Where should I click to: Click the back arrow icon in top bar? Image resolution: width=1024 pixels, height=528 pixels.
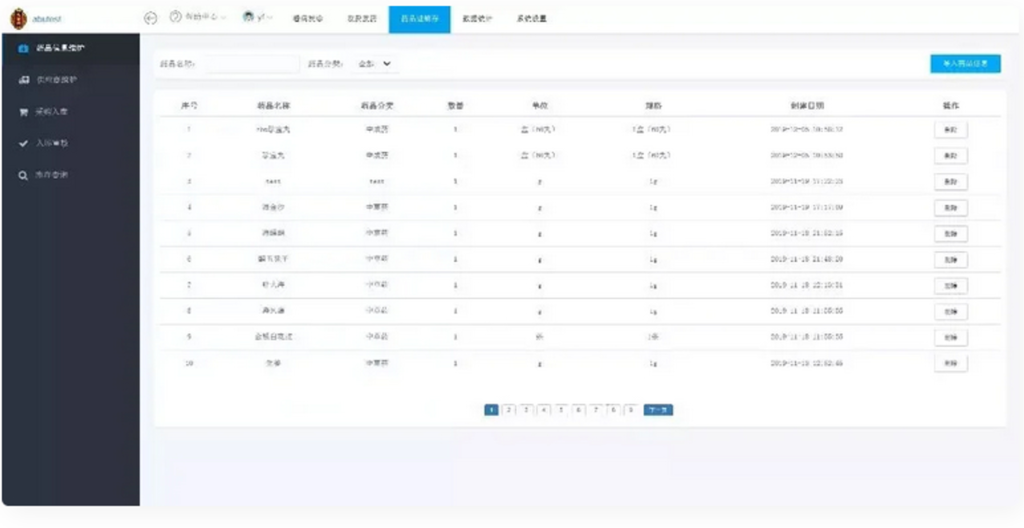pyautogui.click(x=150, y=18)
